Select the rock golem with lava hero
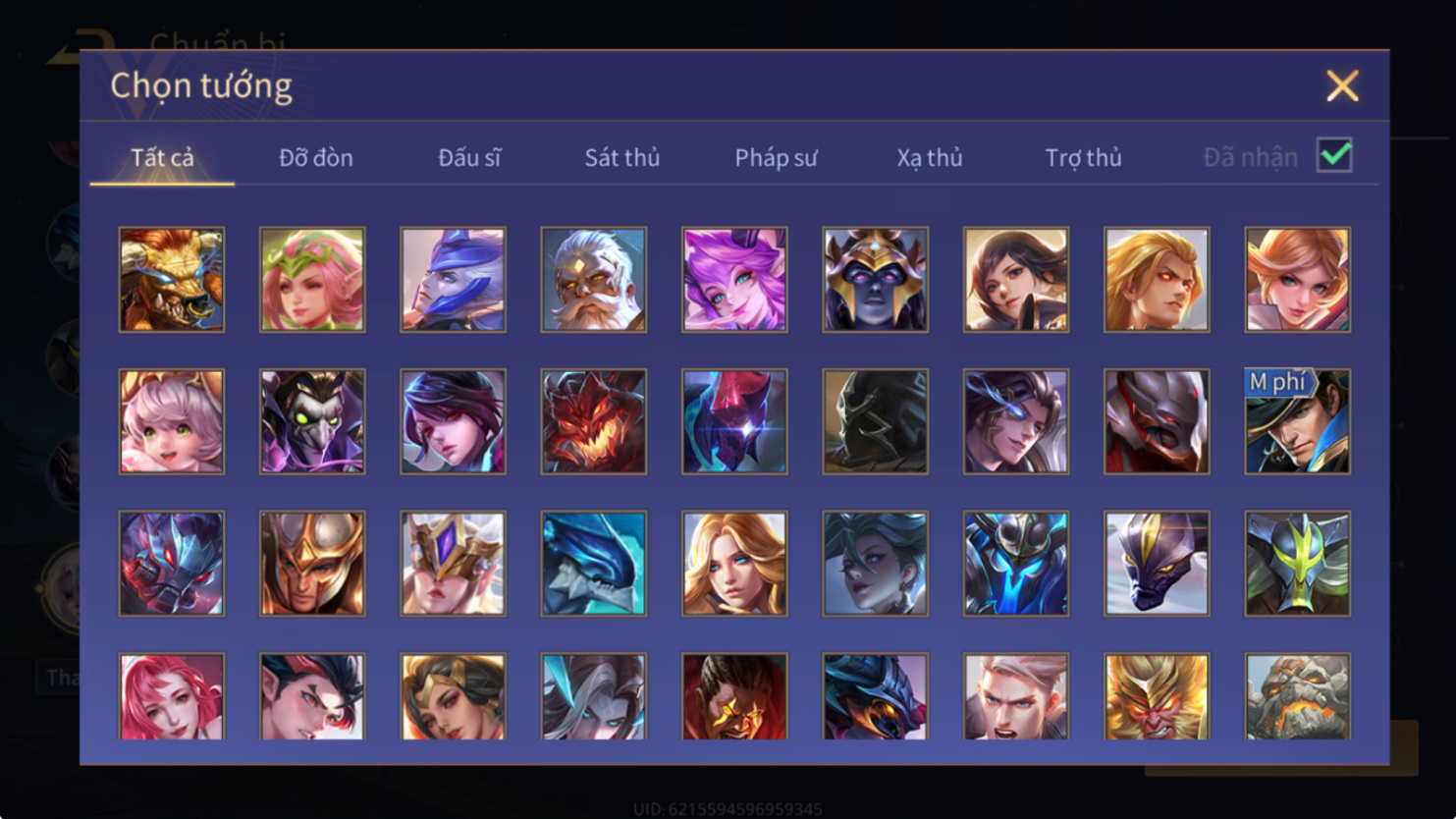The width and height of the screenshot is (1456, 819). tap(1298, 696)
